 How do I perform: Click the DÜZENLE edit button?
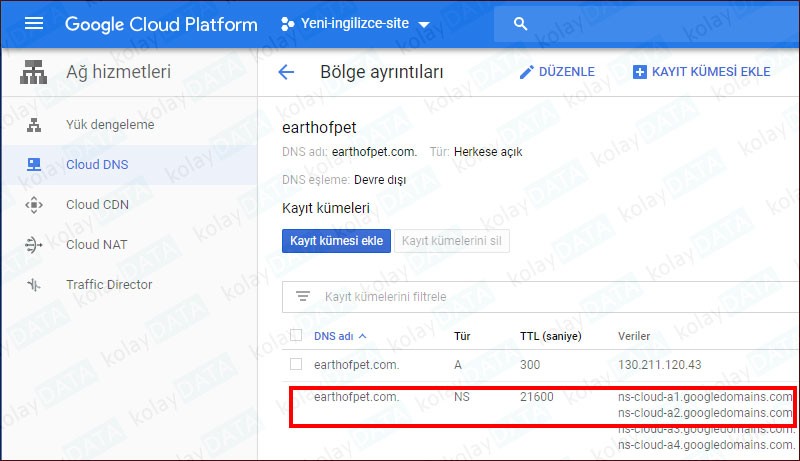(x=557, y=72)
